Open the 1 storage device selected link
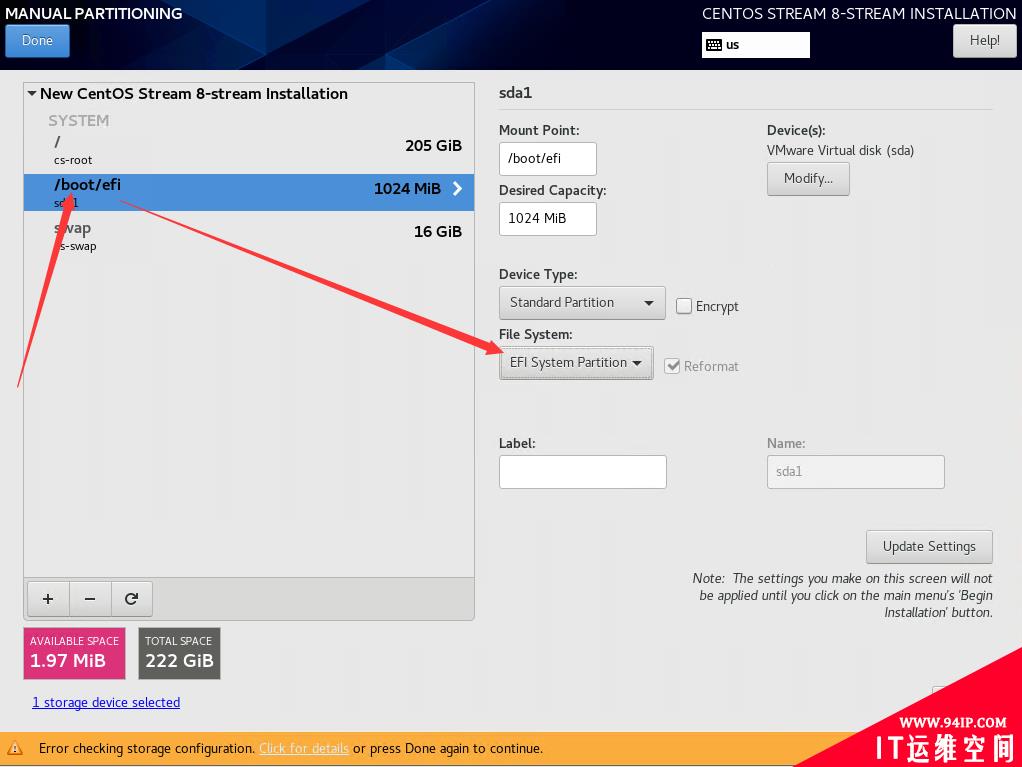Screen dimensions: 1022x767 [x=106, y=702]
